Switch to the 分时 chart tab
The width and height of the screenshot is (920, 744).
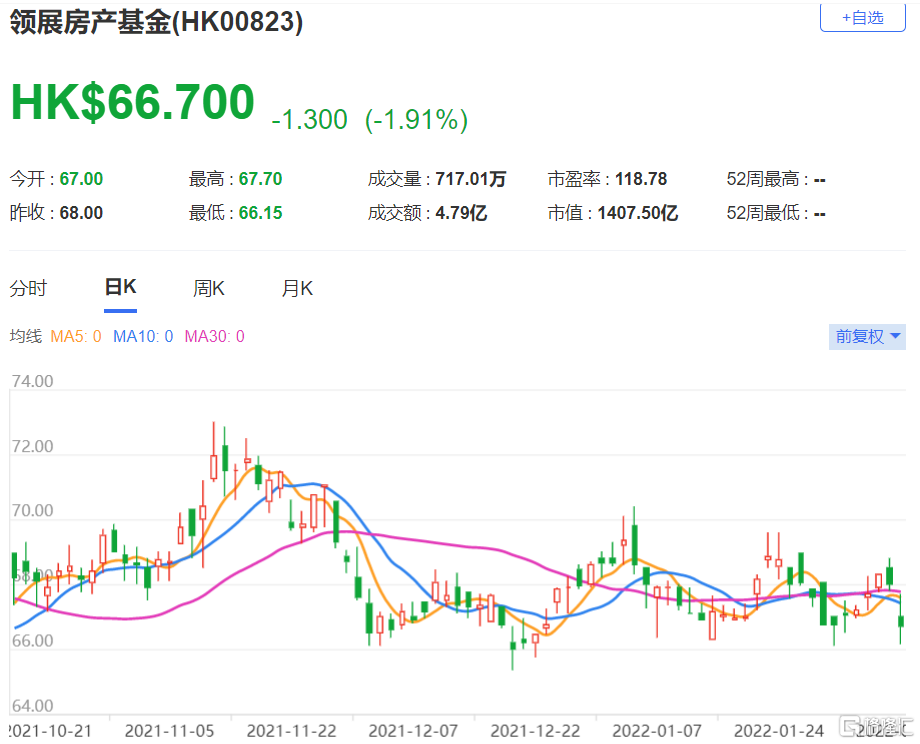tap(28, 289)
